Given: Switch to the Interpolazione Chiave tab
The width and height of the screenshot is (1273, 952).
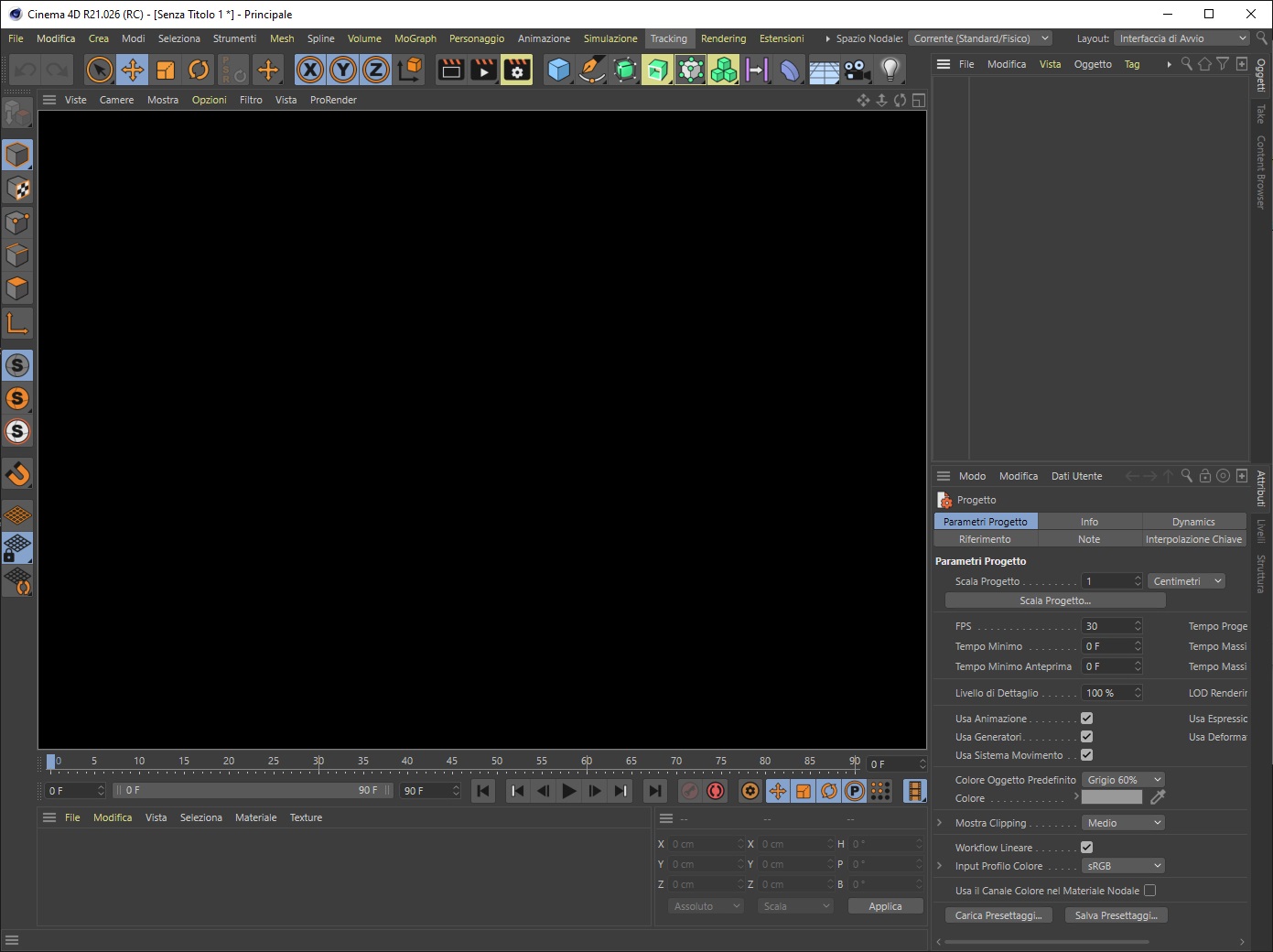Looking at the screenshot, I should pyautogui.click(x=1193, y=539).
